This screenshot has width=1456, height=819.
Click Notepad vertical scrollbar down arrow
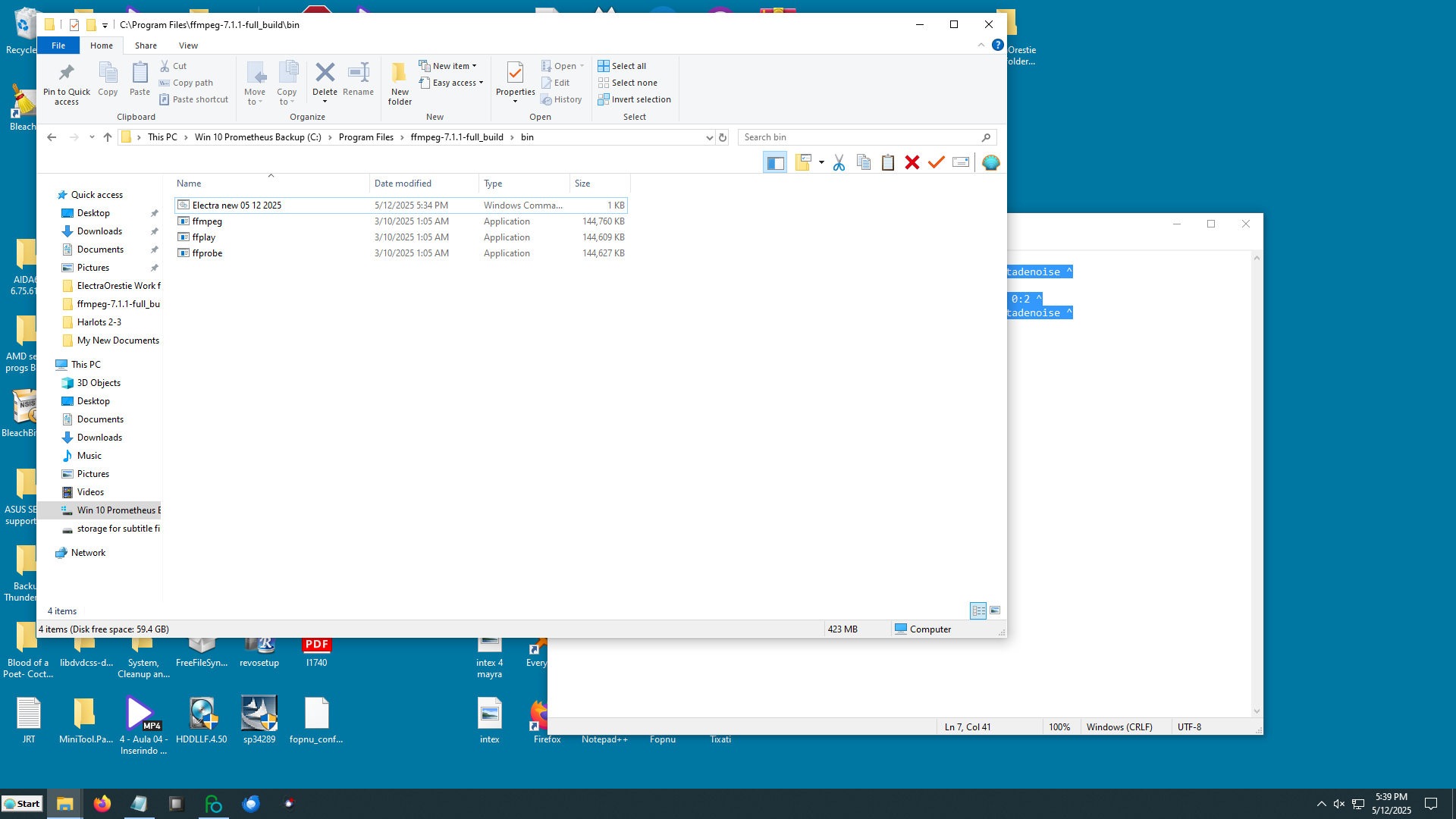coord(1257,711)
